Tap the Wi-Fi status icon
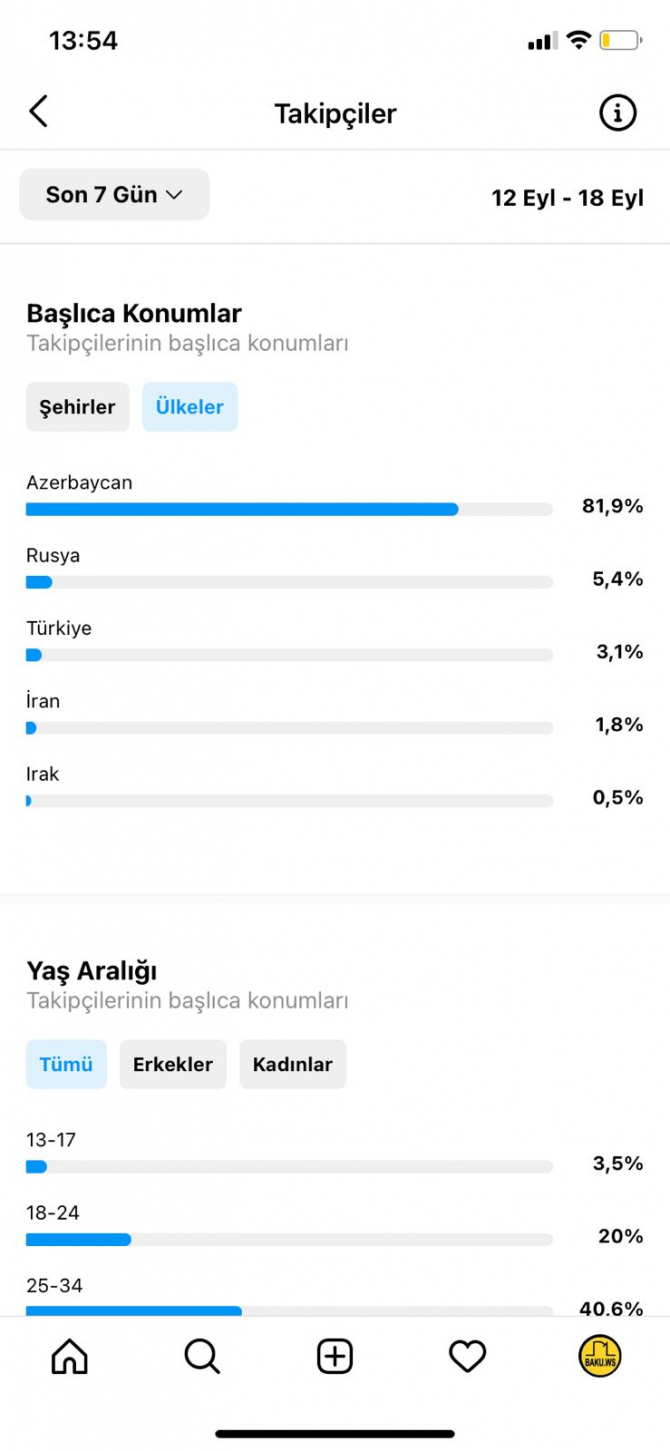Image resolution: width=670 pixels, height=1451 pixels. (x=578, y=40)
